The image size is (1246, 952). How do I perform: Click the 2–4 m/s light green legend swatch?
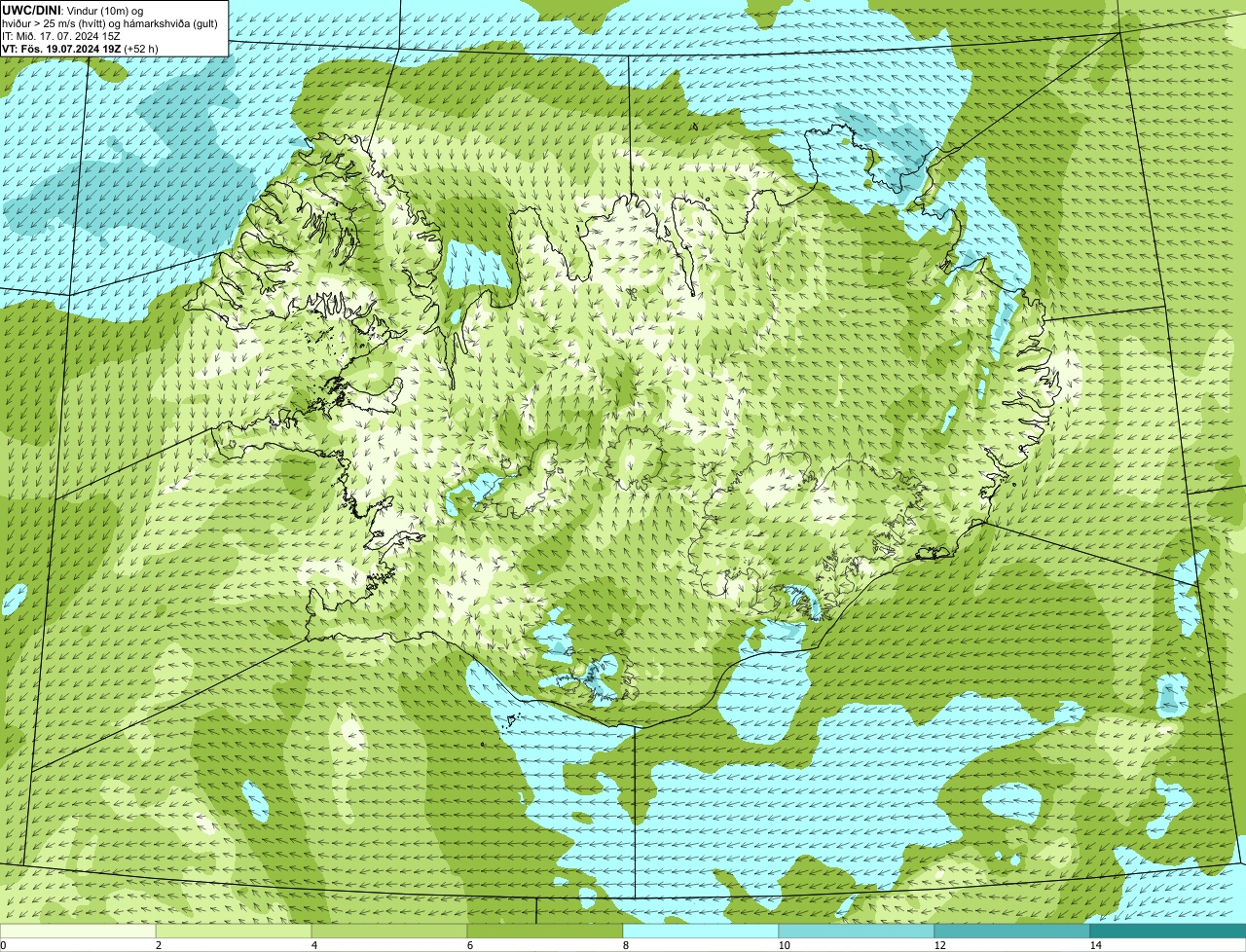click(235, 931)
